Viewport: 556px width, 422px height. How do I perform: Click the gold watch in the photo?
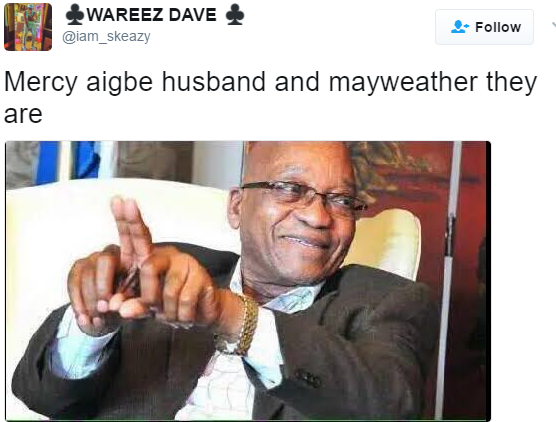[246, 324]
